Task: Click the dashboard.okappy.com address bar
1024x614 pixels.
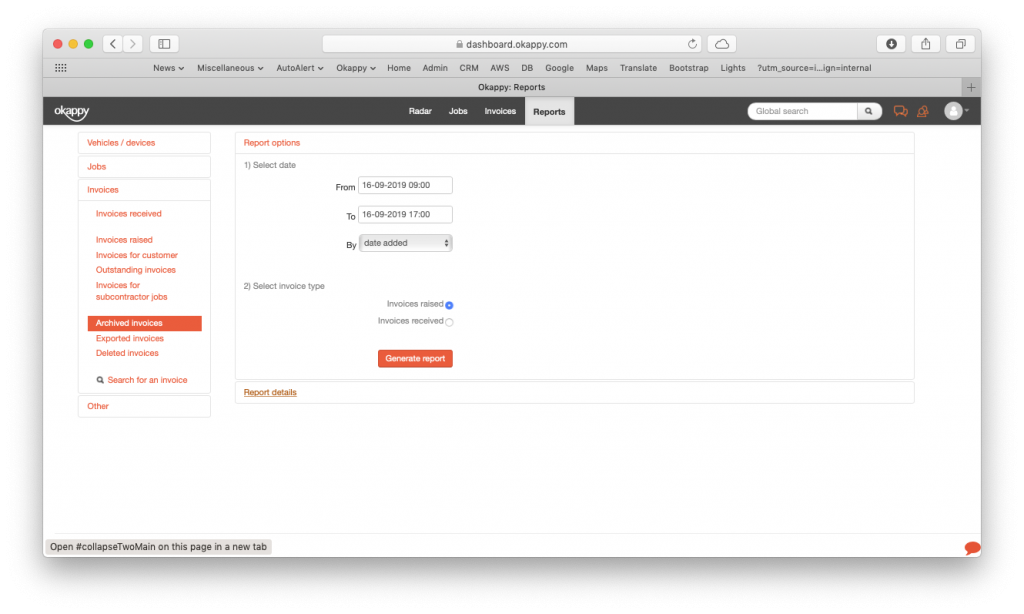Action: coord(512,44)
